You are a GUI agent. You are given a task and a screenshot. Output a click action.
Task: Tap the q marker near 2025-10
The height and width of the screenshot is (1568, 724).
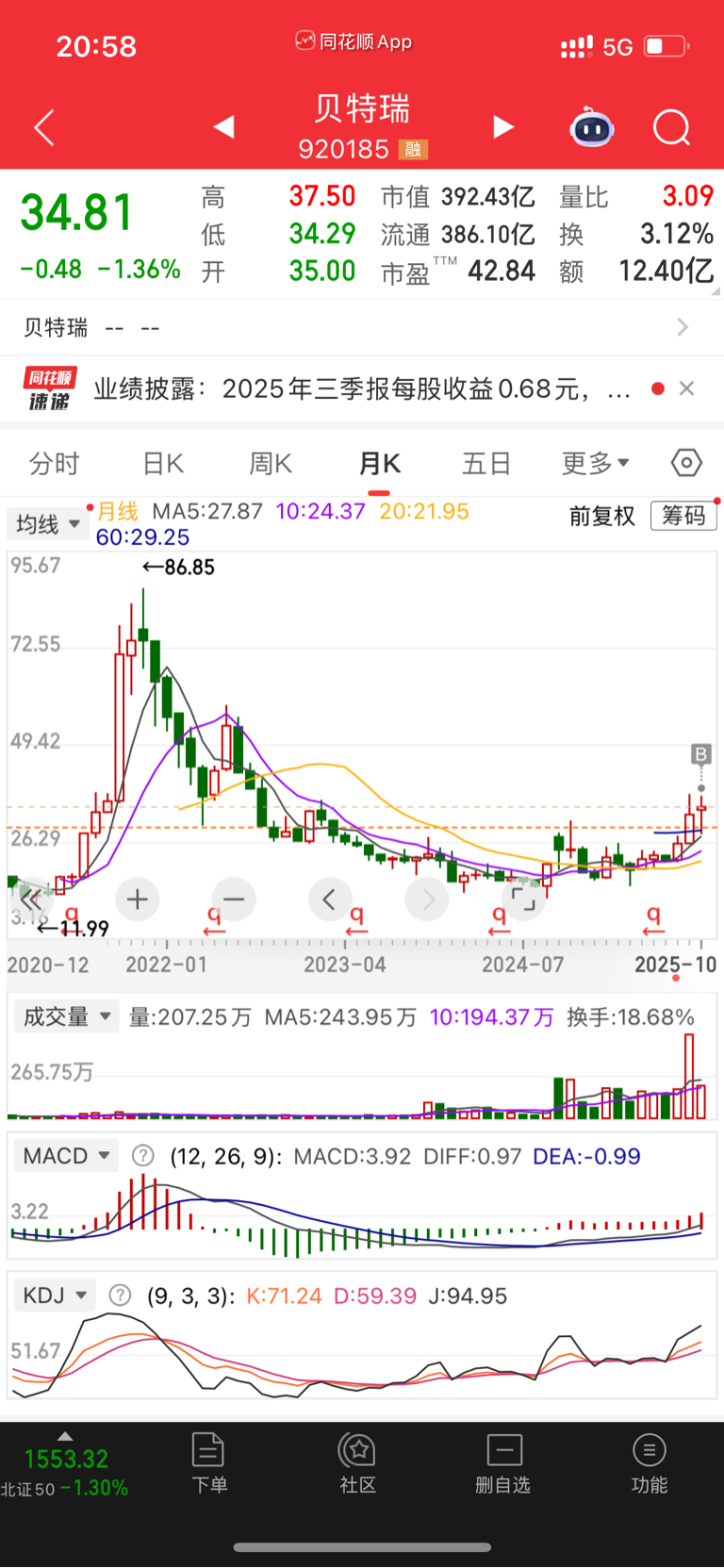point(653,919)
